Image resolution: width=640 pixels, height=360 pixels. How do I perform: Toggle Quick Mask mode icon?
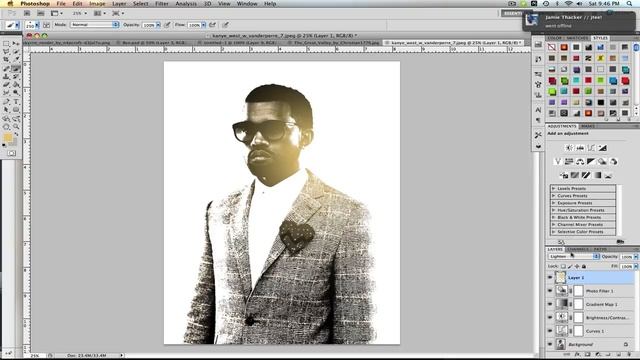click(x=11, y=153)
